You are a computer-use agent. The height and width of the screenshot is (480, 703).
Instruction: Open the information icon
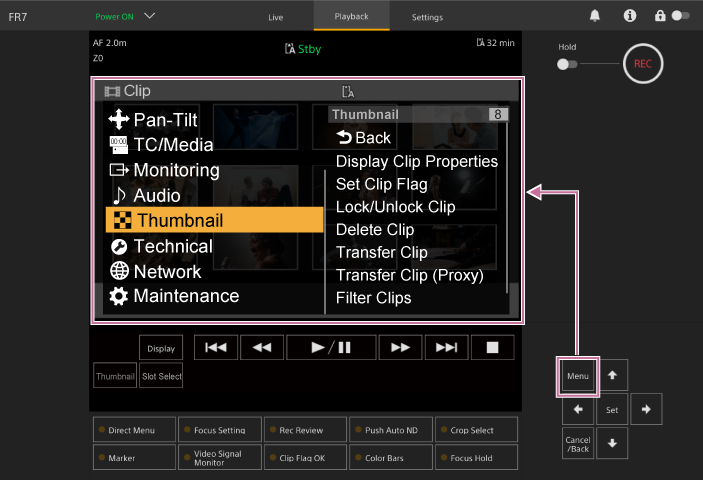[x=629, y=16]
